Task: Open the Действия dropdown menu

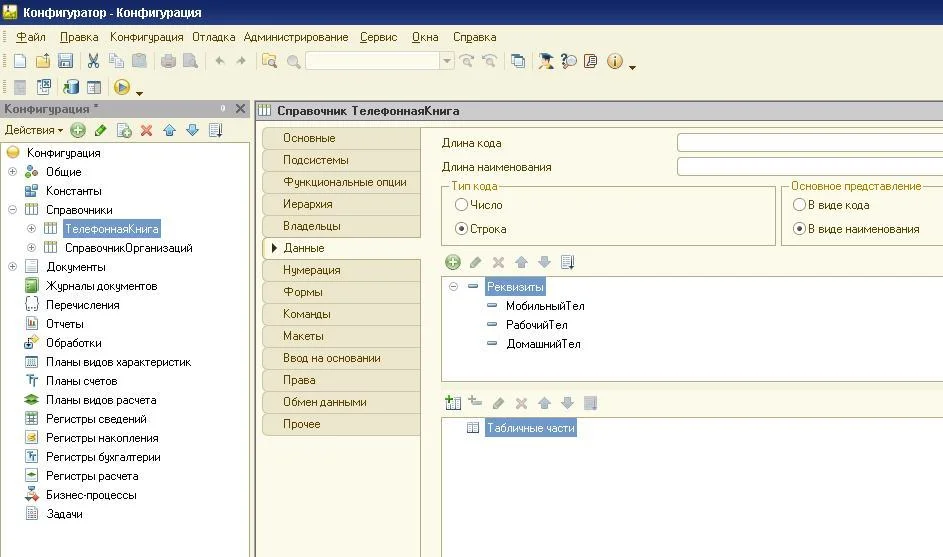Action: click(x=33, y=130)
